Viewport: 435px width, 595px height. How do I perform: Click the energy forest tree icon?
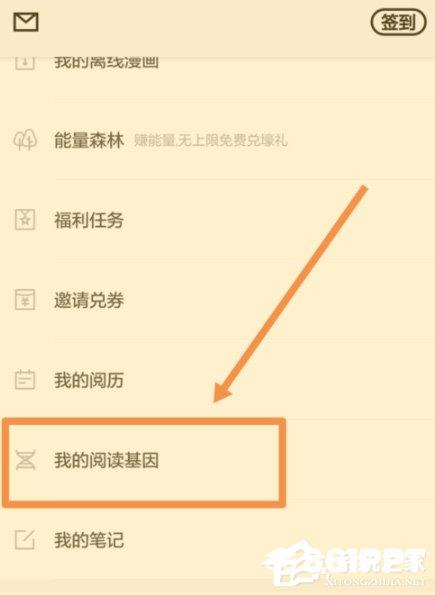pos(25,140)
